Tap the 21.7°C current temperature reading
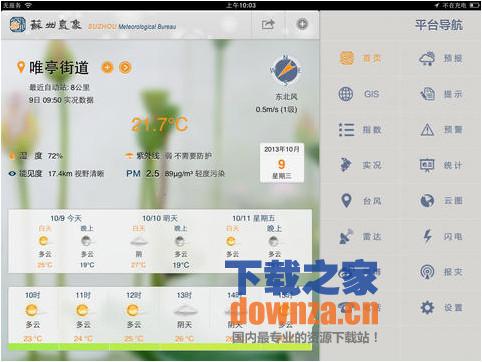The height and width of the screenshot is (362, 482). click(x=160, y=124)
